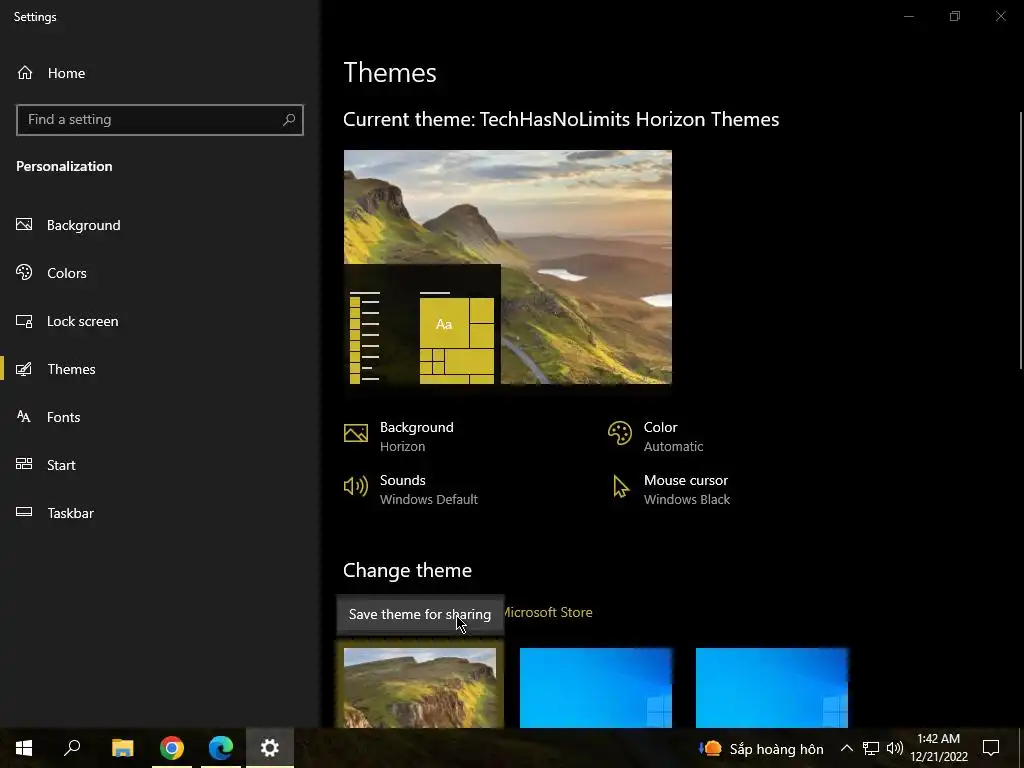Click the weather icon in taskbar
Screen dimensions: 1024x768
click(x=710, y=748)
